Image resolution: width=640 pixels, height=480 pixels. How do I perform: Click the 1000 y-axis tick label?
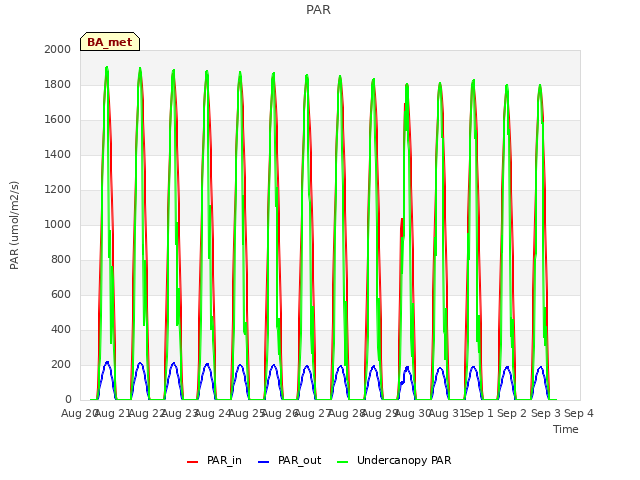coord(58,224)
